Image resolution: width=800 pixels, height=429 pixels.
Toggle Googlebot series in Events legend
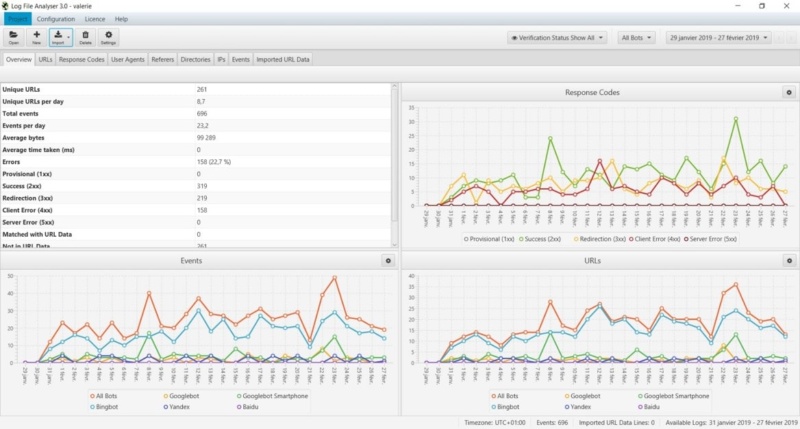183,396
